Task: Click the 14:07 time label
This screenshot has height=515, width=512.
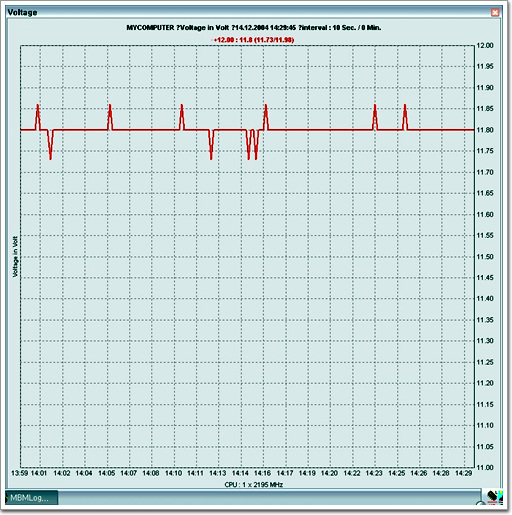Action: [x=129, y=473]
